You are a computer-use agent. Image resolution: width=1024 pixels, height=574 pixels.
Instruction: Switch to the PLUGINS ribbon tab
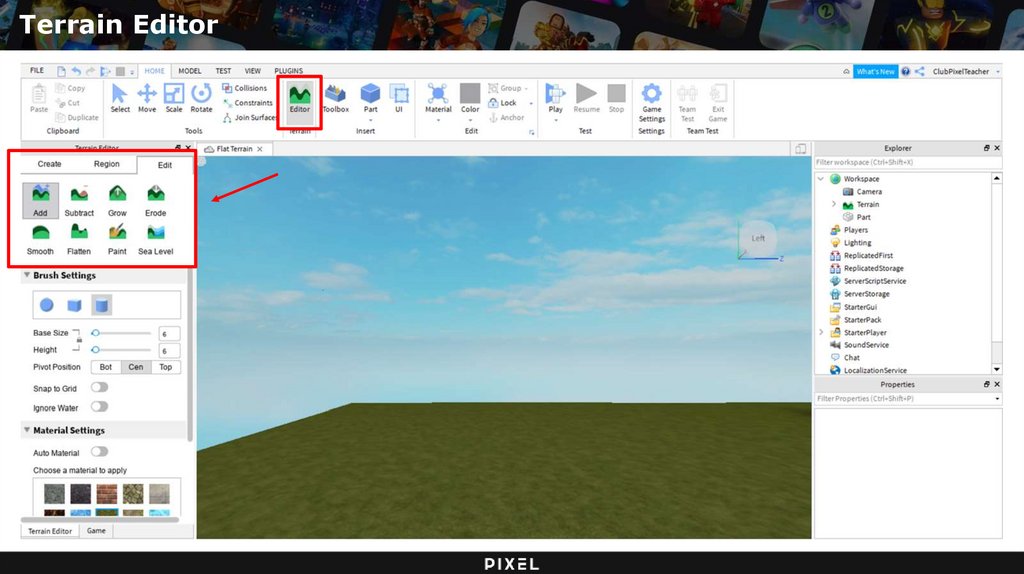coord(289,71)
